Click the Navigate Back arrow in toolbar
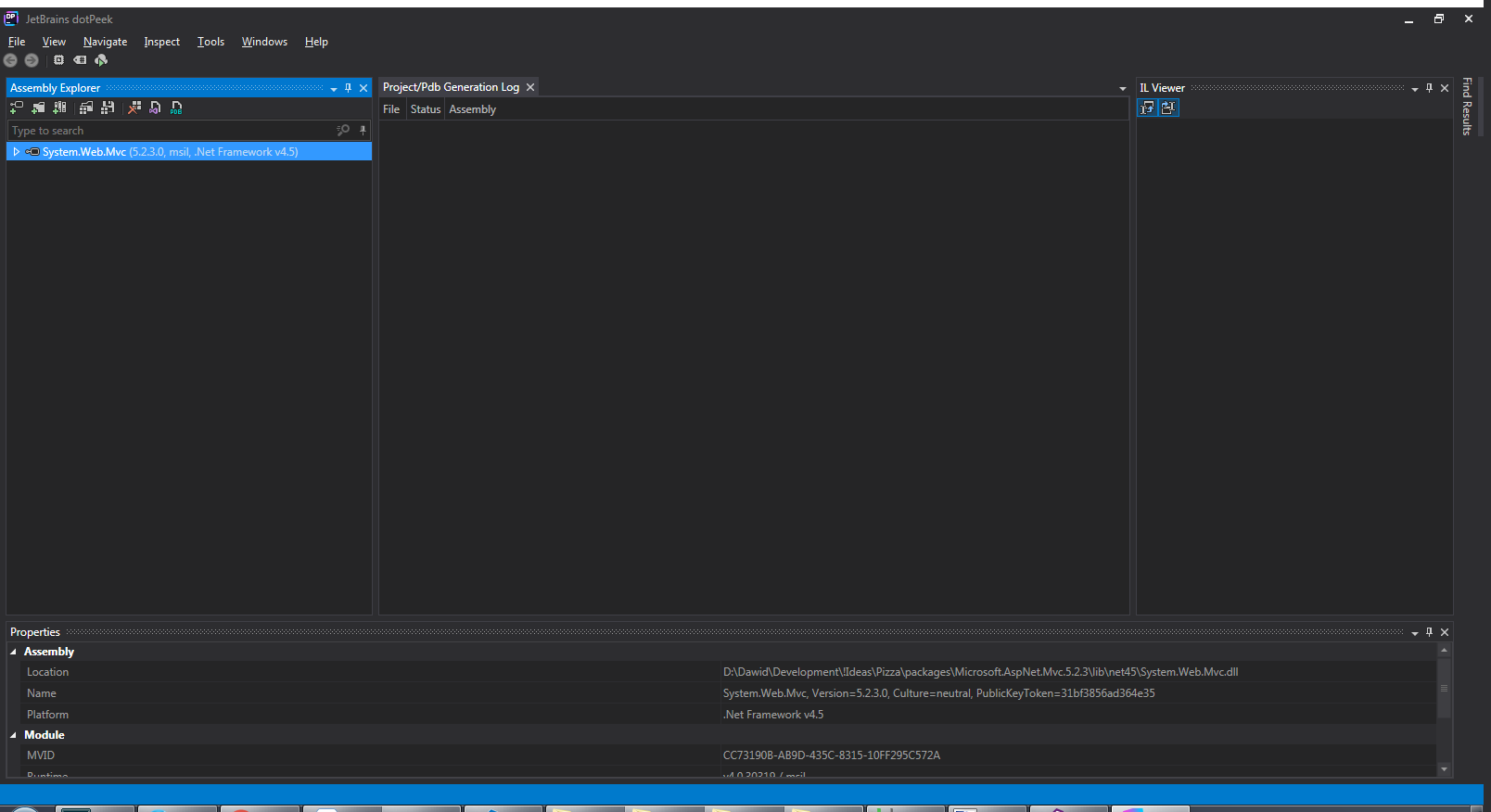The height and width of the screenshot is (812, 1491). click(10, 60)
